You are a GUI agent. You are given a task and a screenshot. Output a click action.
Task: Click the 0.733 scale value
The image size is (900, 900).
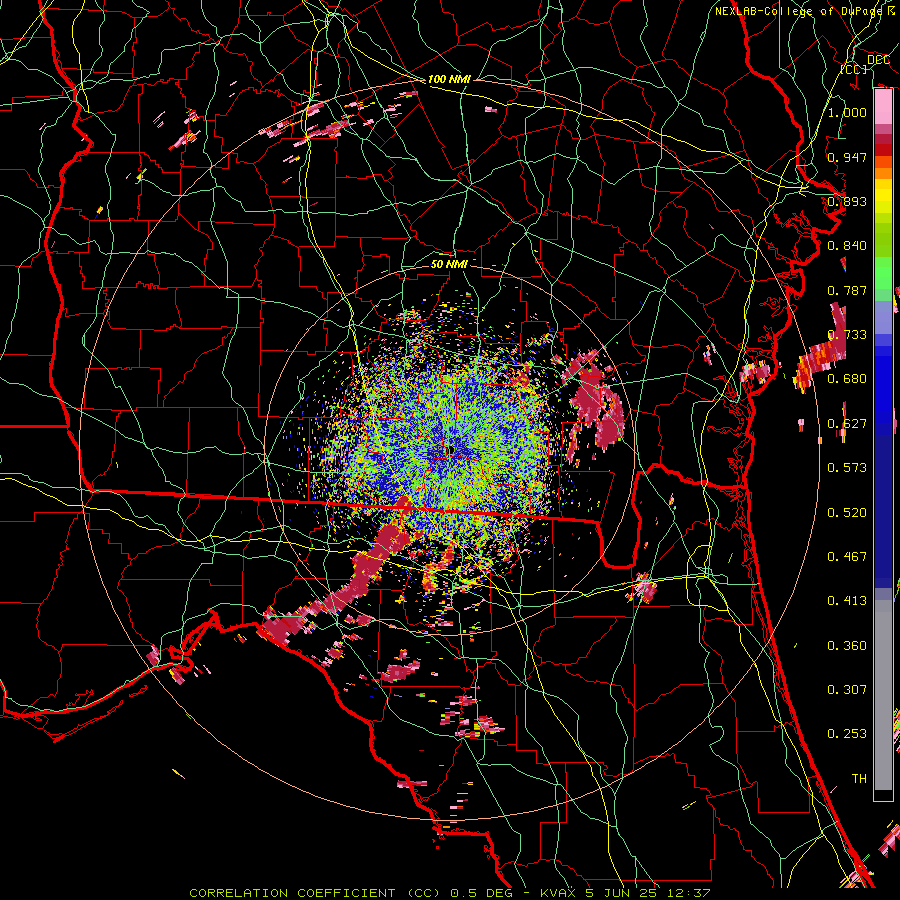(847, 335)
